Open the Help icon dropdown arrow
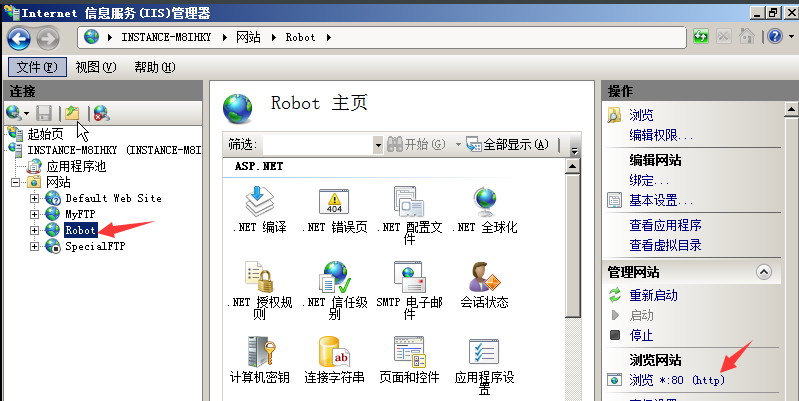 click(791, 37)
